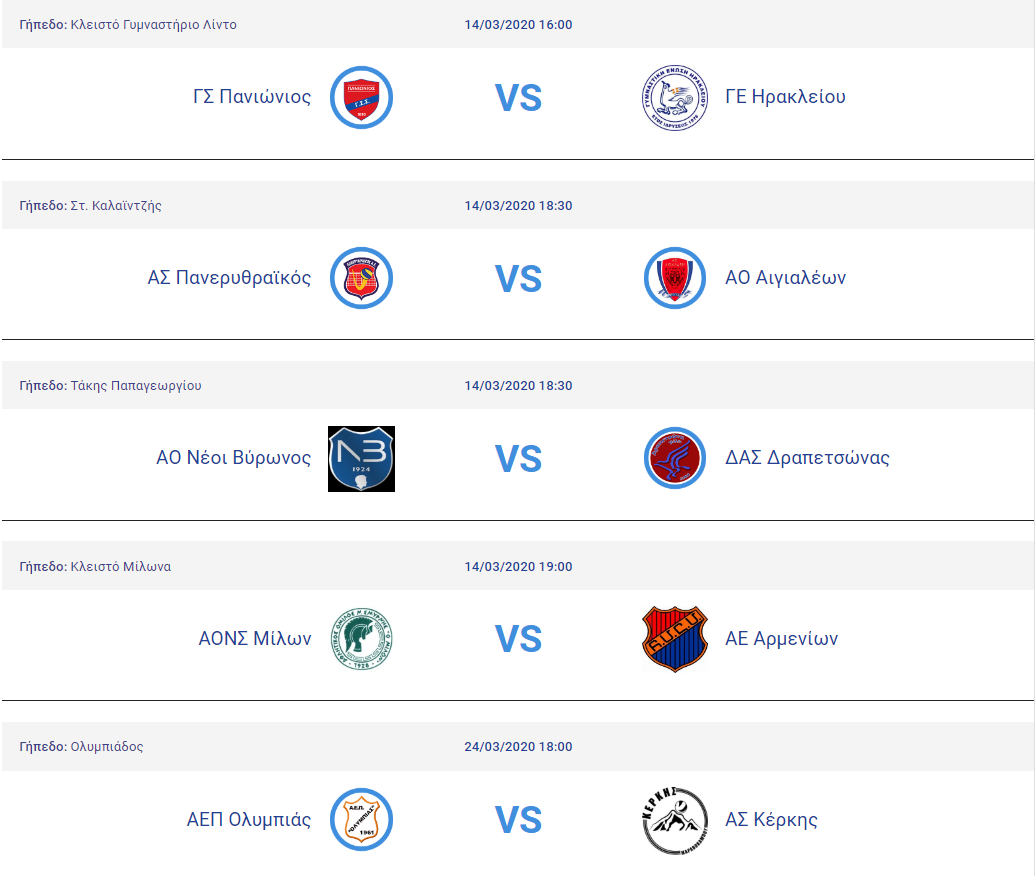This screenshot has height=876, width=1036.
Task: Click the ΑΣ Πανερυθραϊκός team crest
Action: coord(361,278)
